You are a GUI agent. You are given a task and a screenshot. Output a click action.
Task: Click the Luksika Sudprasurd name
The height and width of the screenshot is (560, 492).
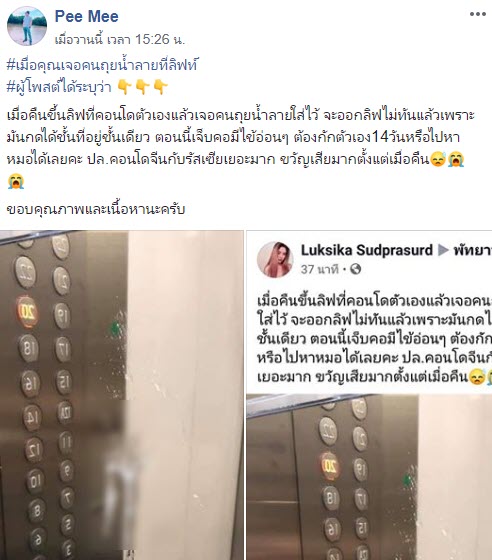pyautogui.click(x=367, y=250)
